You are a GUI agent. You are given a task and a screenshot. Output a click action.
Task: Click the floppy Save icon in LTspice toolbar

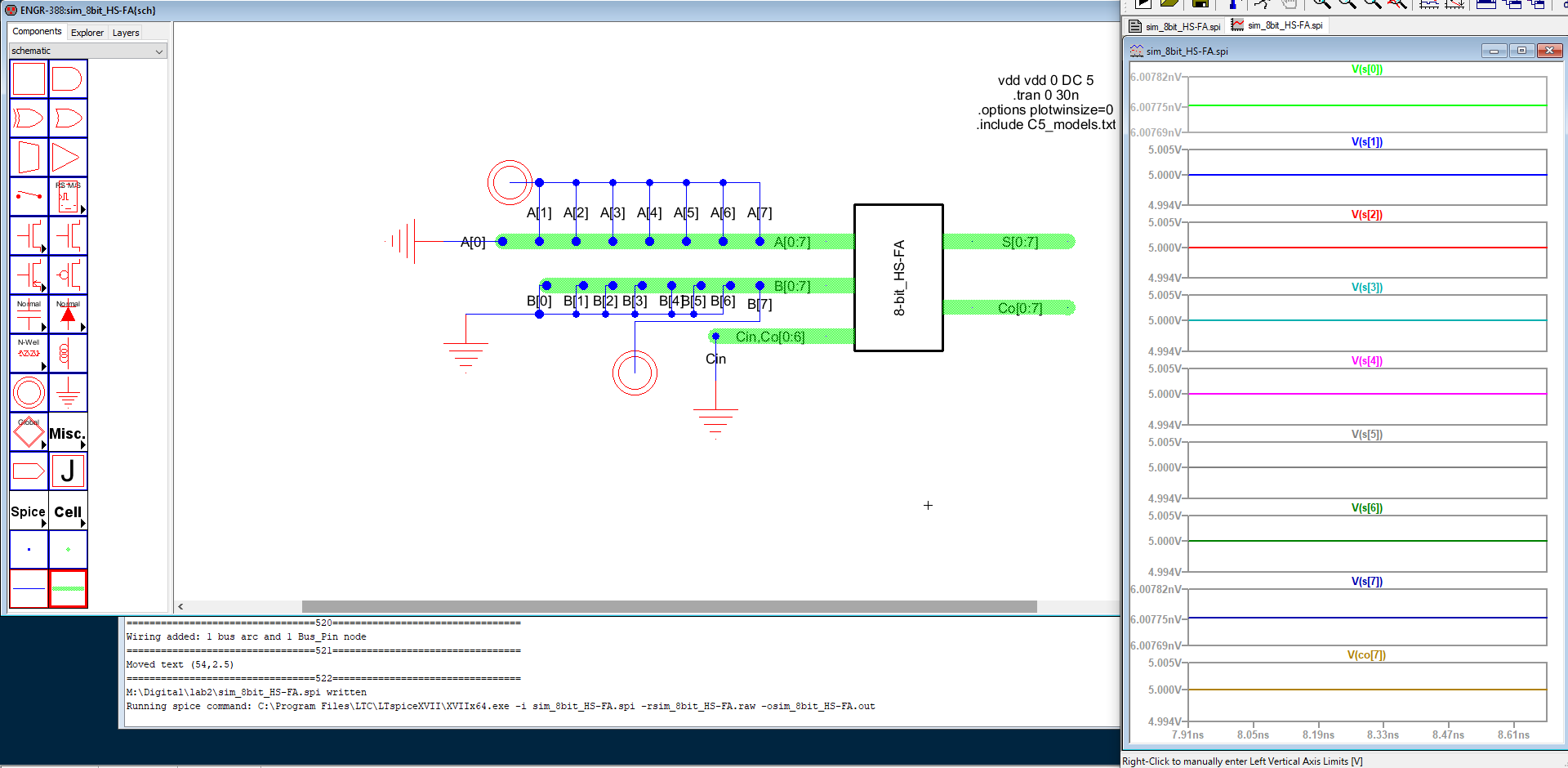click(x=1200, y=4)
